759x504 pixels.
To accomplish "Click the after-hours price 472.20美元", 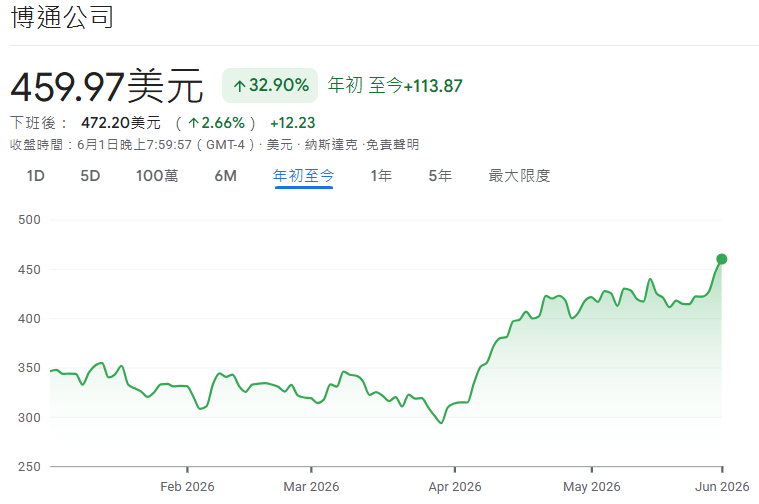I will tap(121, 123).
